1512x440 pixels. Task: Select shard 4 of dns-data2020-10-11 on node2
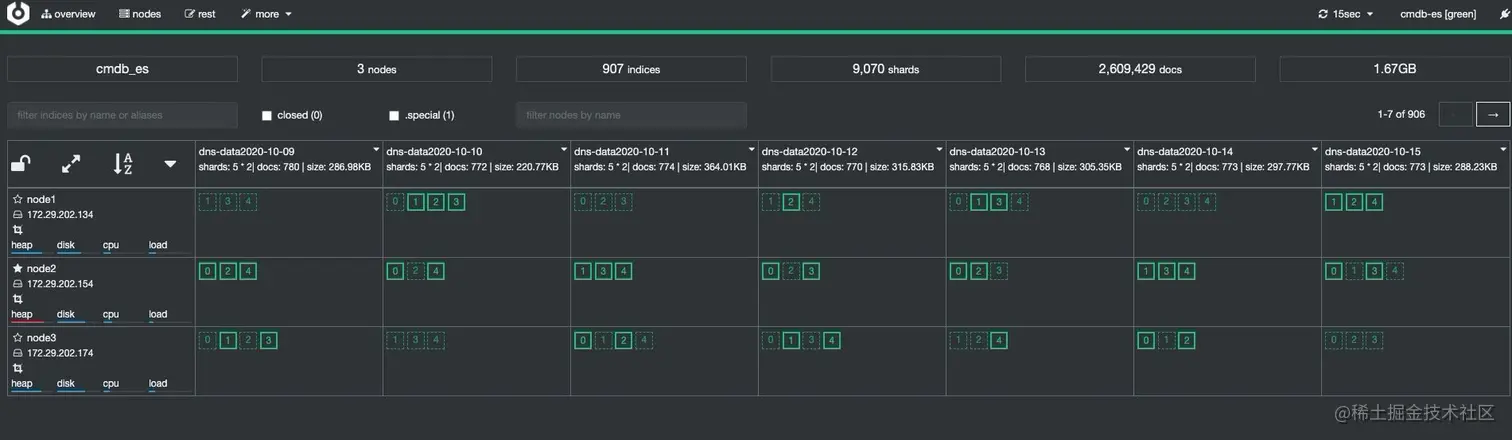click(623, 271)
